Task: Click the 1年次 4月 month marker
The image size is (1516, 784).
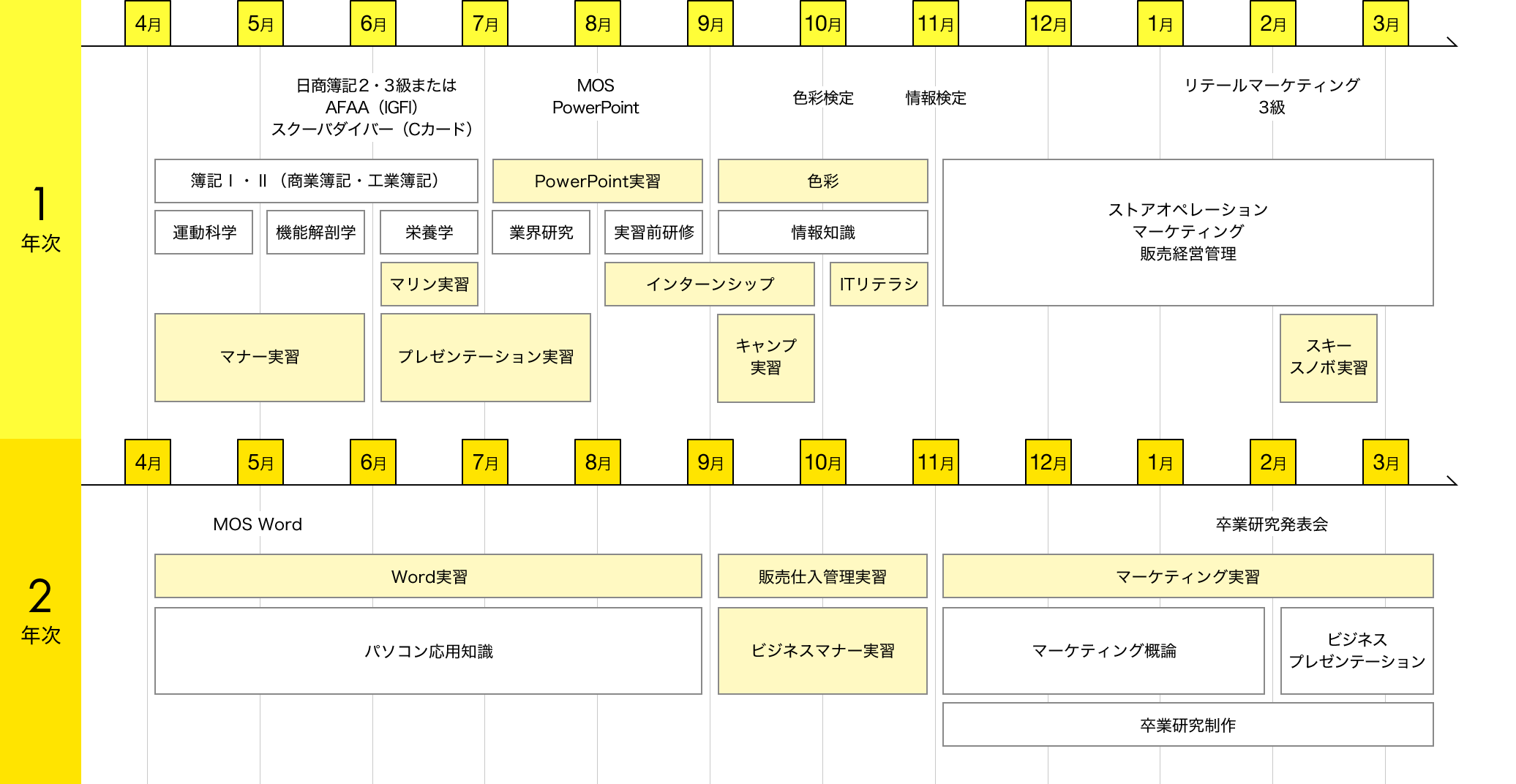Action: pyautogui.click(x=148, y=23)
